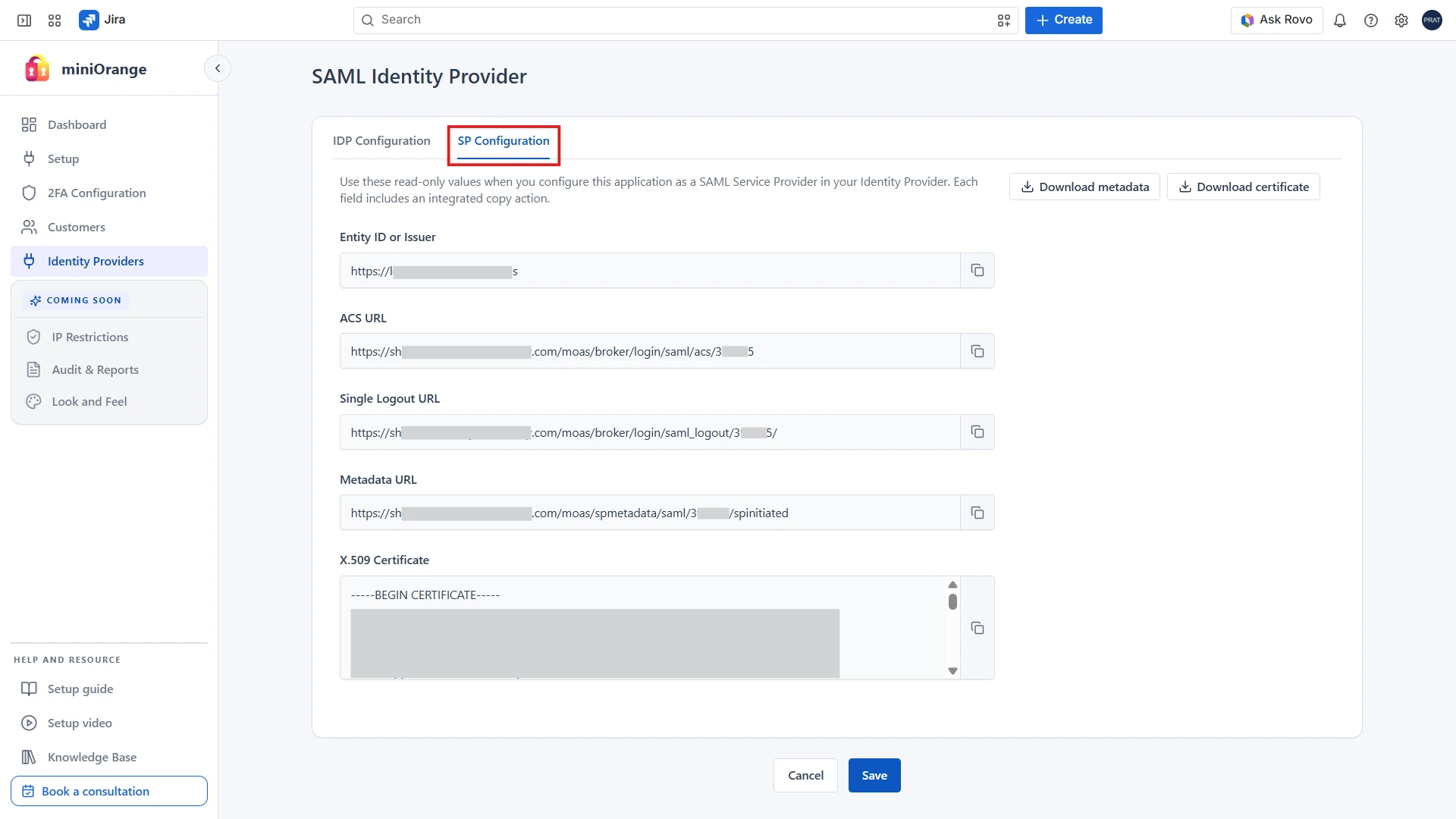Viewport: 1456px width, 819px height.
Task: Click IP Restrictions item
Action: coord(109,337)
